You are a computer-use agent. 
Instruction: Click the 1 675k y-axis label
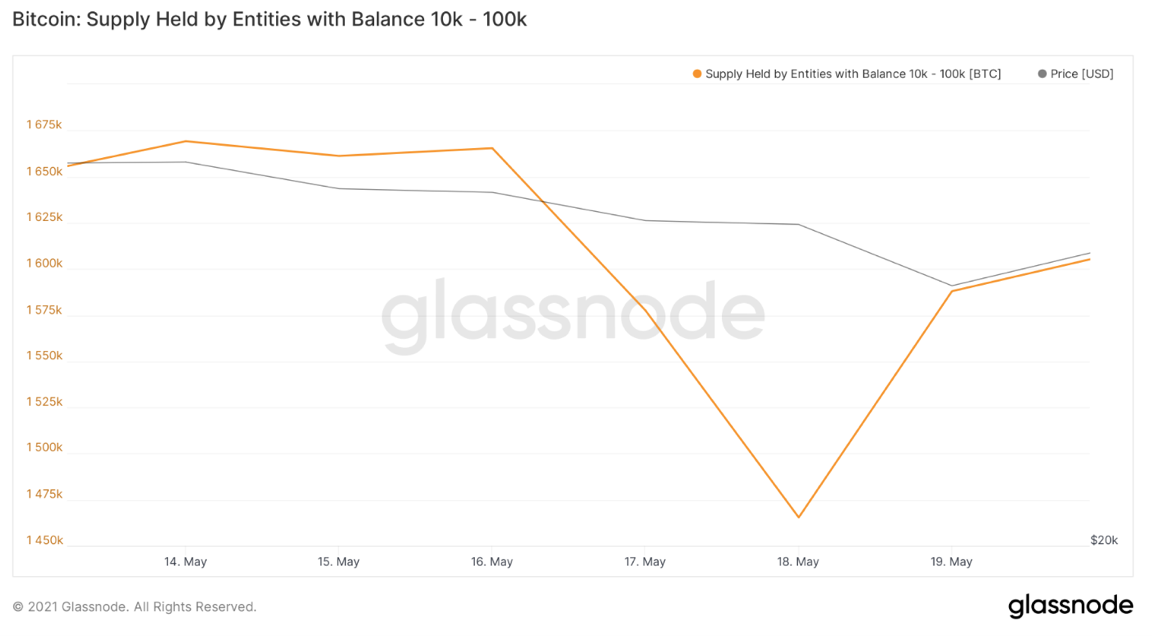(44, 125)
